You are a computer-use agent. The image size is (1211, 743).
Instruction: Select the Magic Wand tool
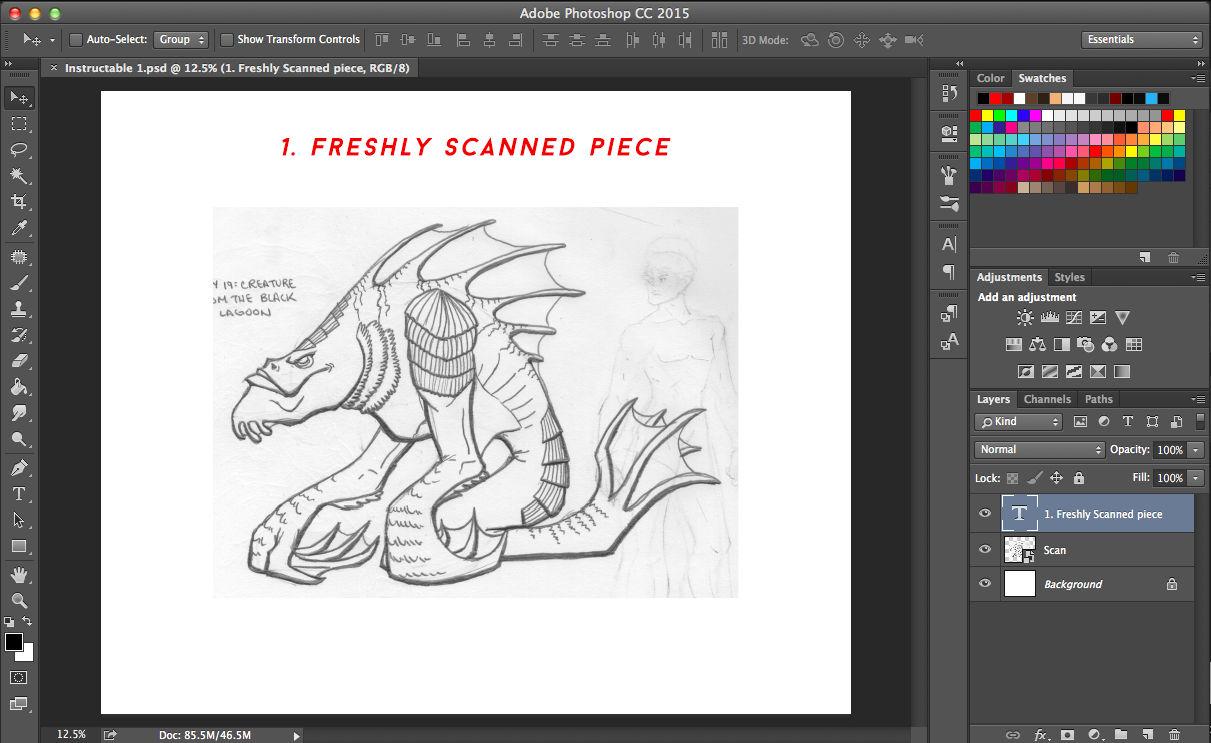19,176
